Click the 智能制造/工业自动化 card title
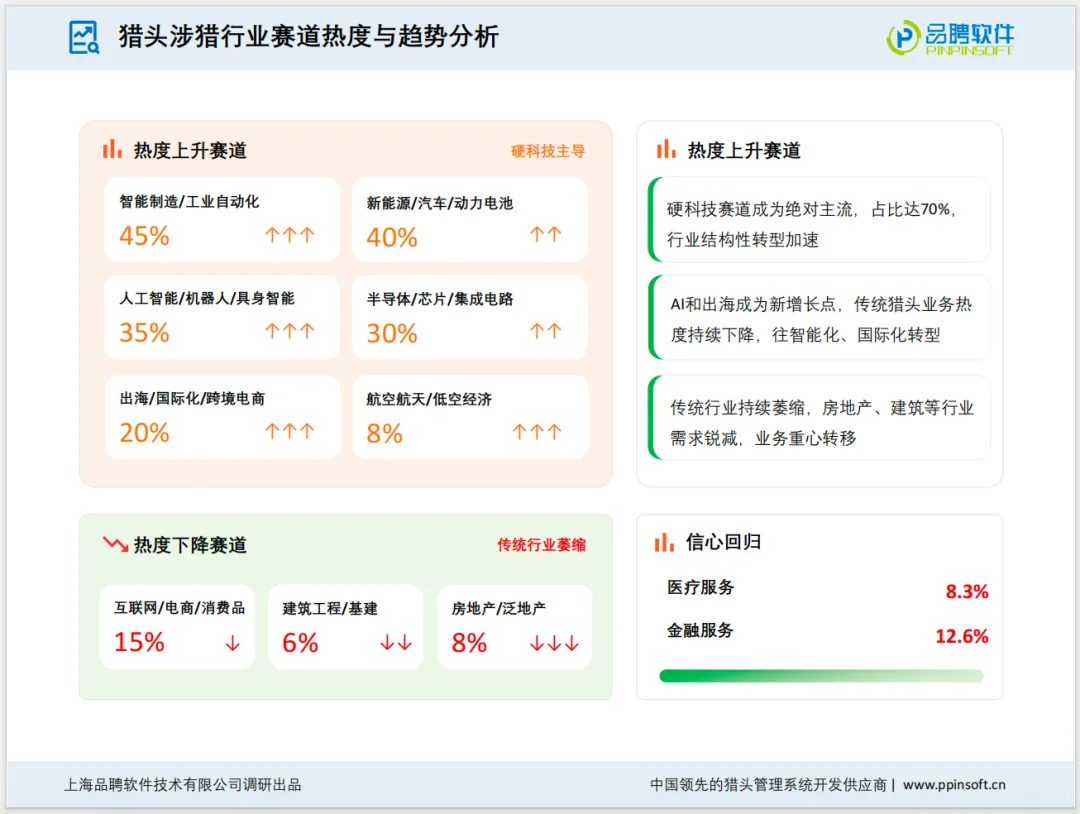Image resolution: width=1080 pixels, height=814 pixels. click(x=189, y=202)
